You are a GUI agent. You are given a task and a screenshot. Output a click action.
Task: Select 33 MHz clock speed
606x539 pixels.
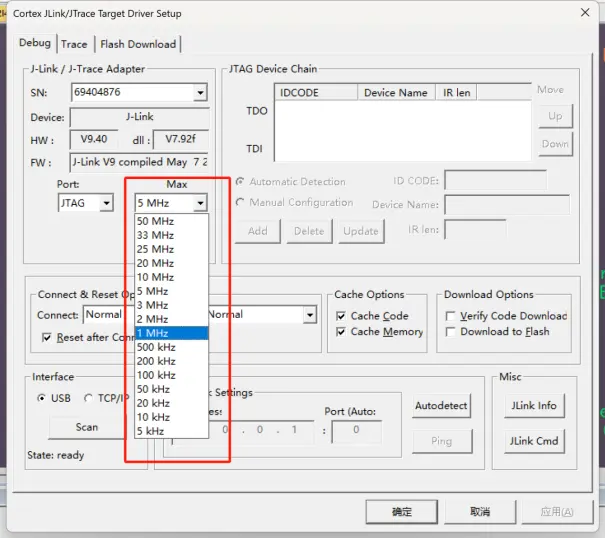[171, 235]
